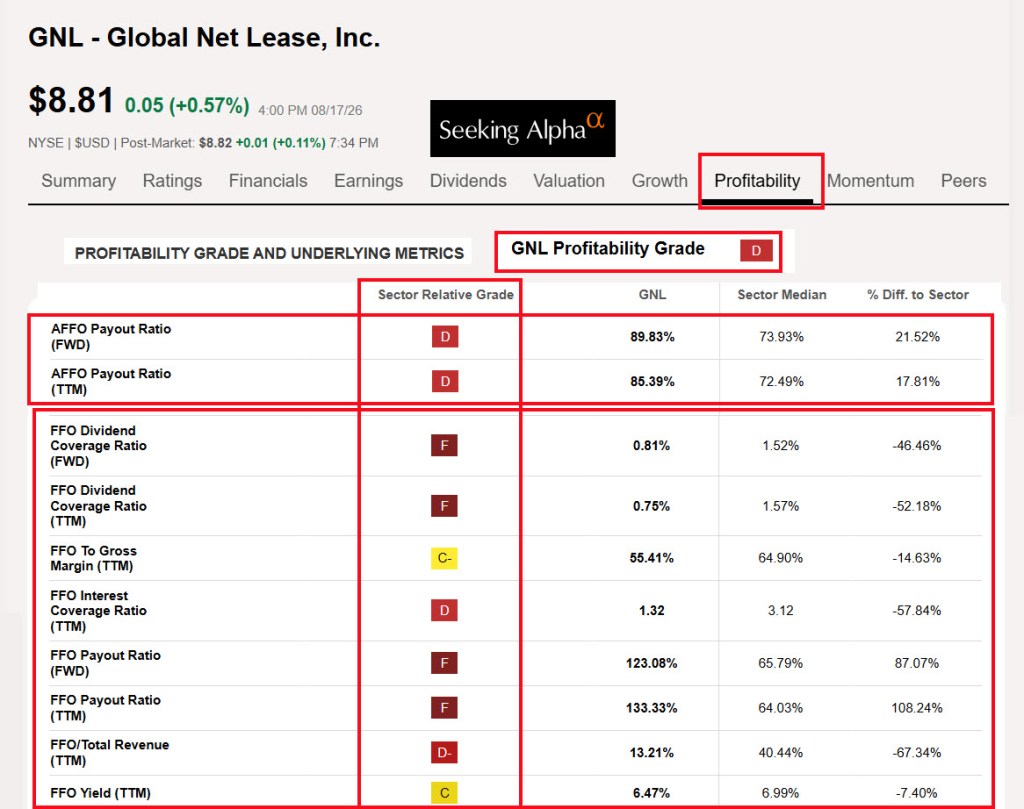The height and width of the screenshot is (809, 1024).
Task: Click the % Diff. to Sector header
Action: click(x=918, y=294)
